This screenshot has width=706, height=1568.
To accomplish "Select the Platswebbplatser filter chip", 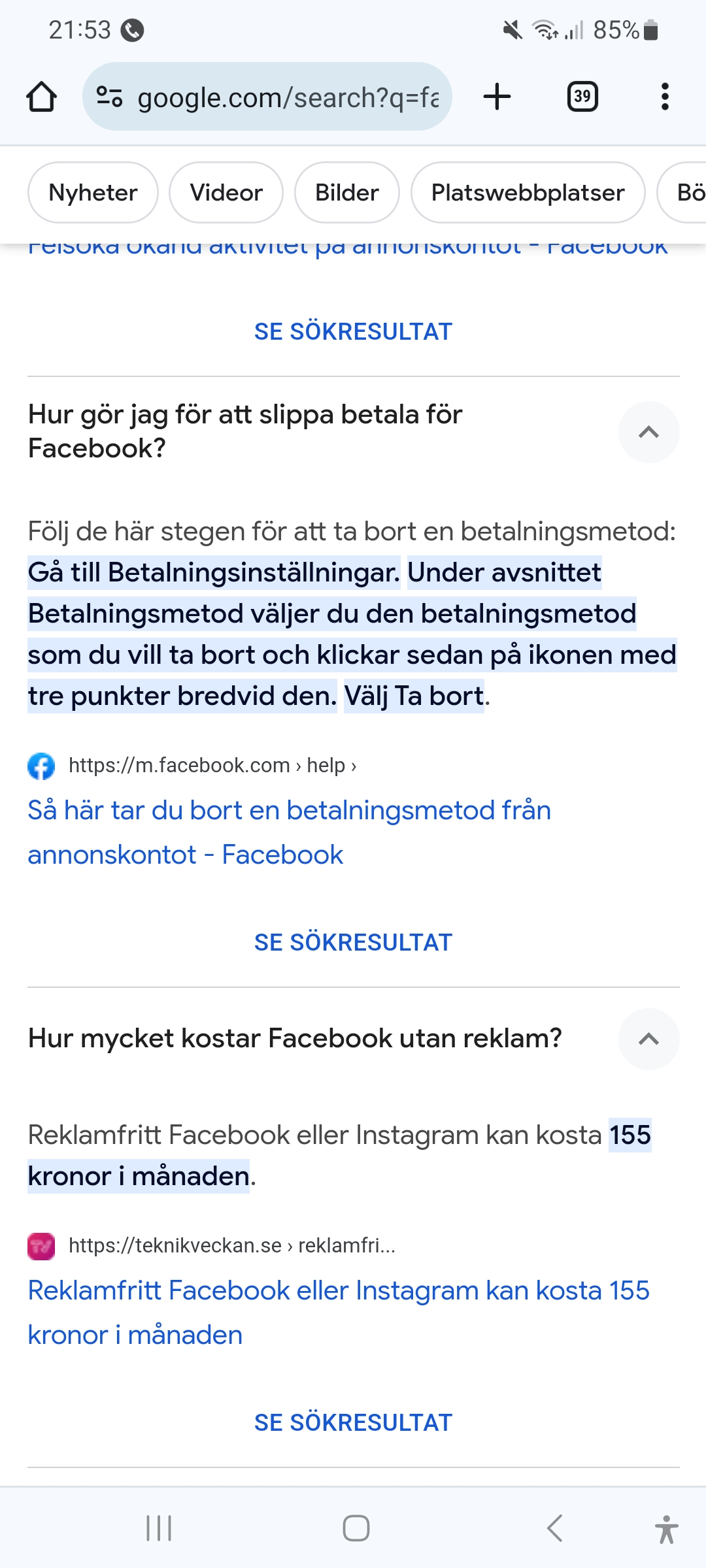I will 528,193.
